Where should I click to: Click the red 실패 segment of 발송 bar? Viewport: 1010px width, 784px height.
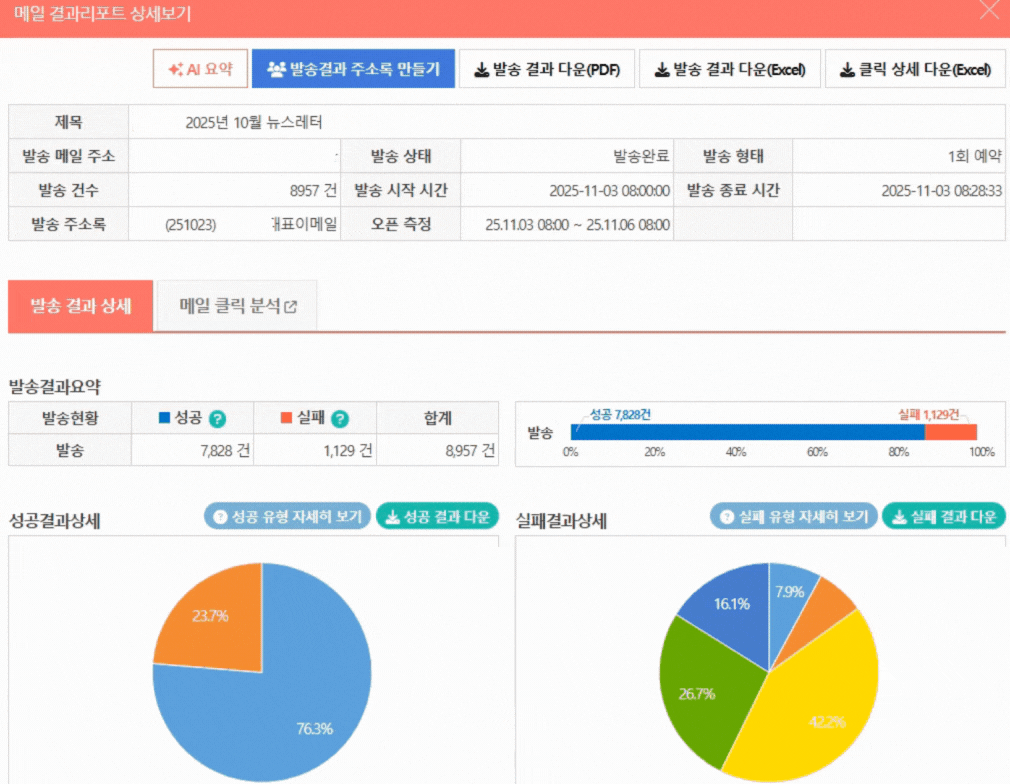point(950,432)
